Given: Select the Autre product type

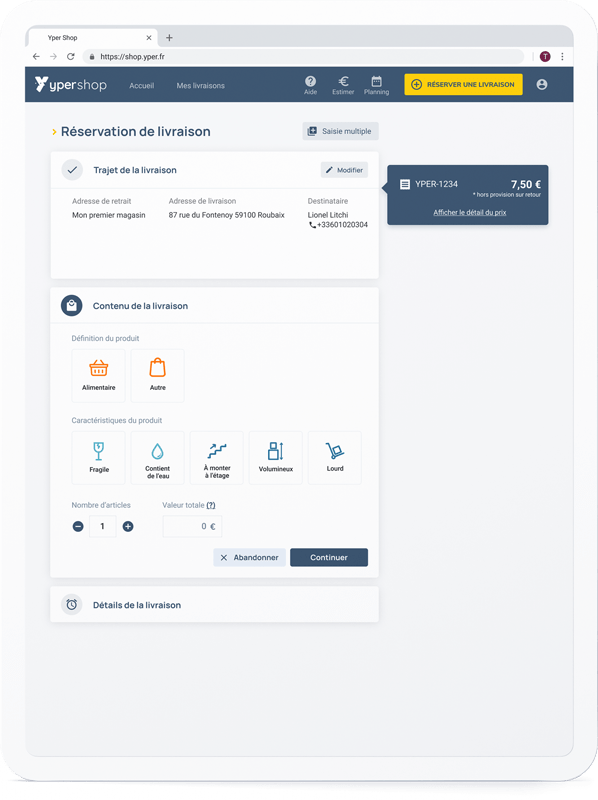Looking at the screenshot, I should (158, 376).
